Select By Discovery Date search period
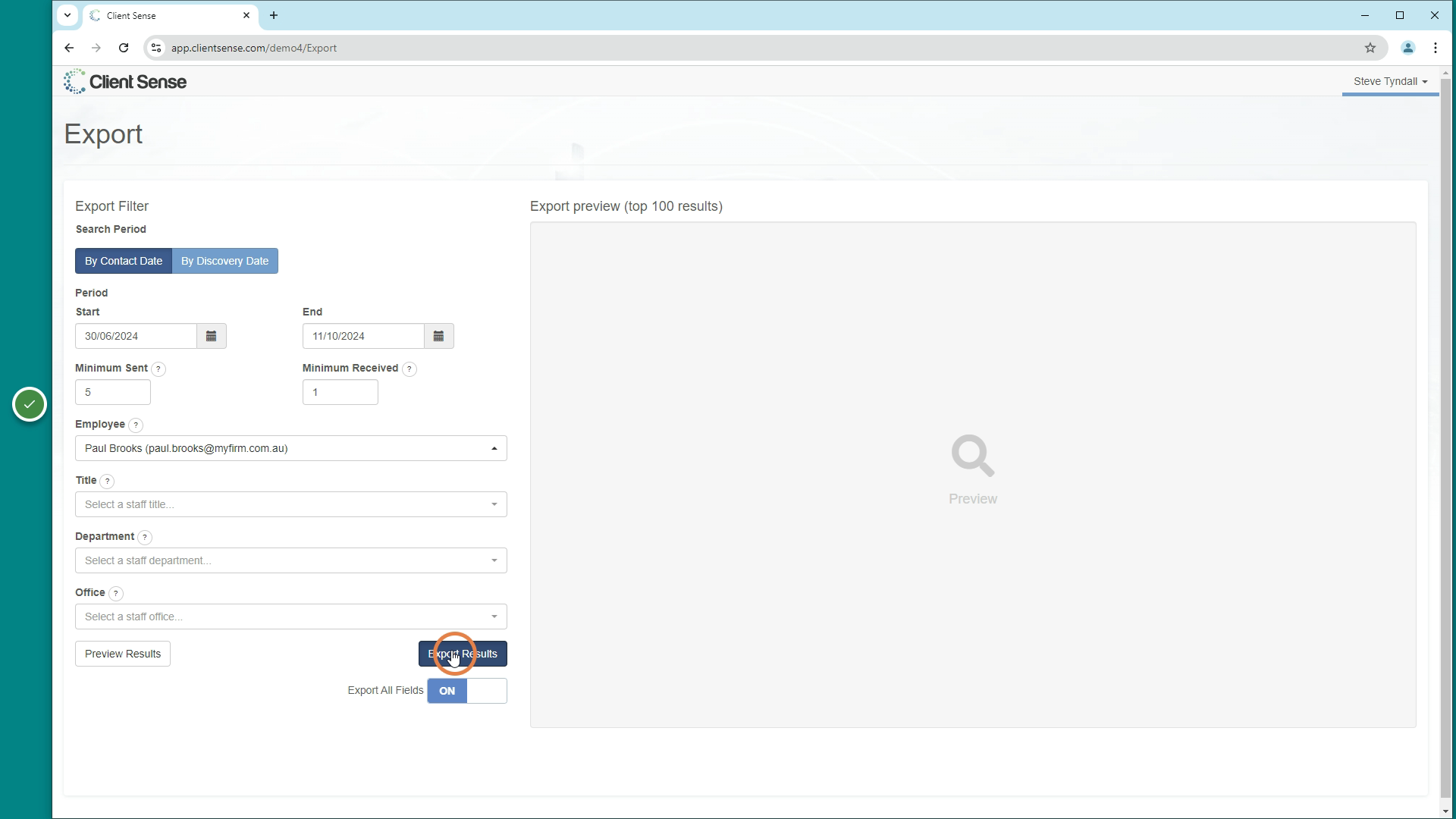This screenshot has width=1456, height=819. tap(225, 261)
